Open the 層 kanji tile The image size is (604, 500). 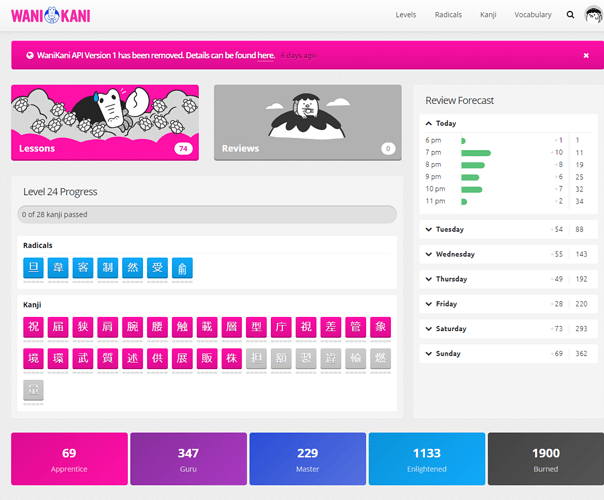[232, 327]
